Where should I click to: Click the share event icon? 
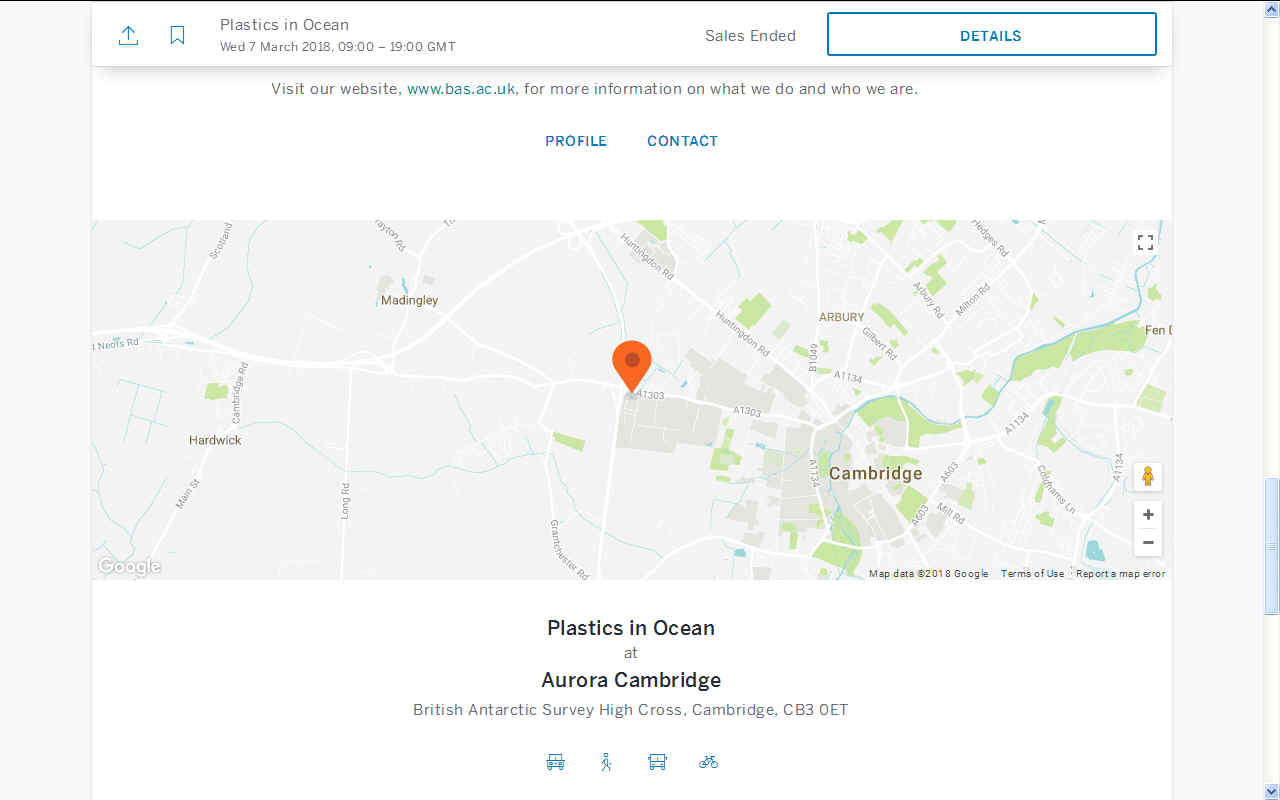[x=128, y=36]
